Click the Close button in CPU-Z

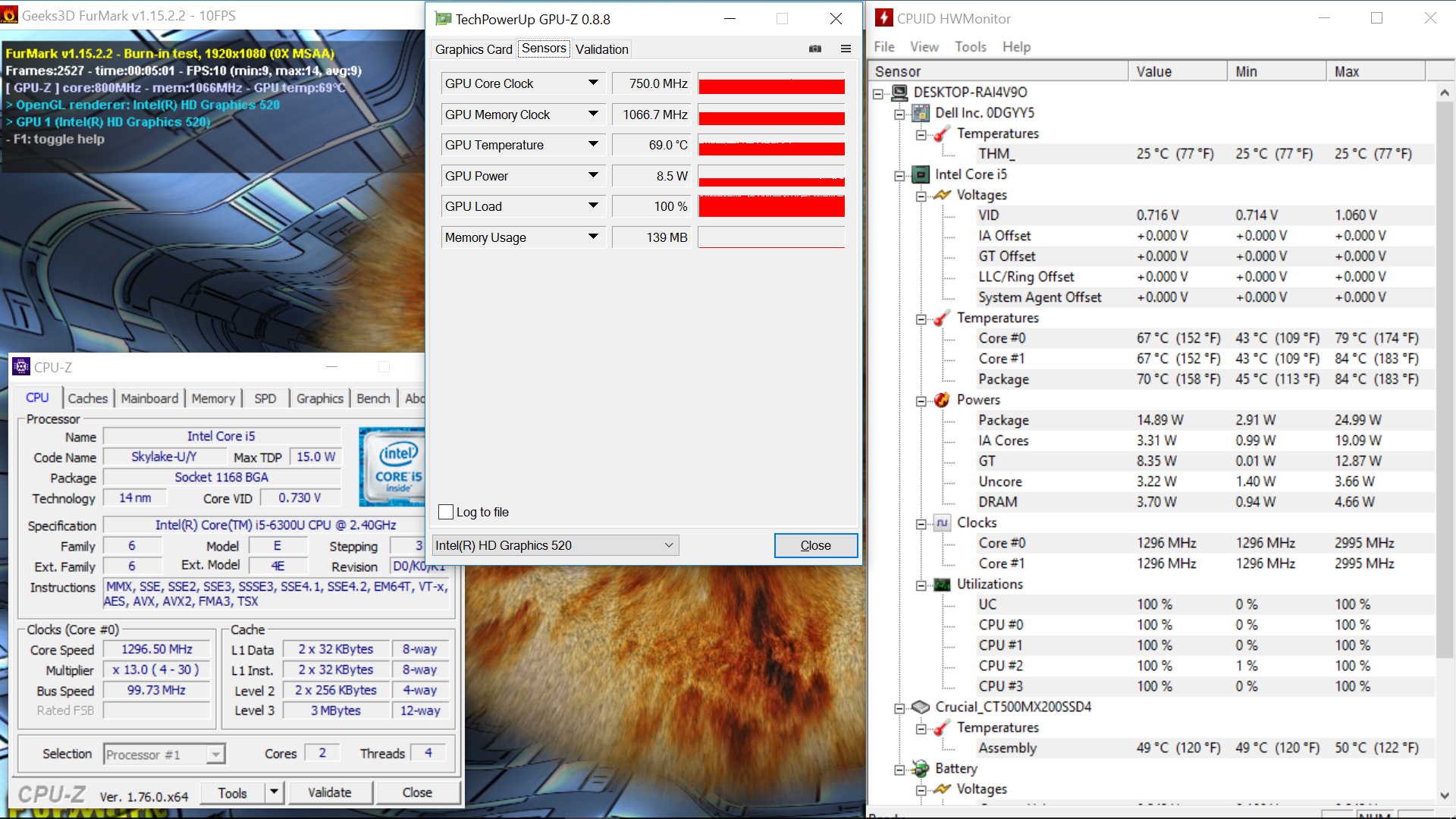pyautogui.click(x=417, y=792)
